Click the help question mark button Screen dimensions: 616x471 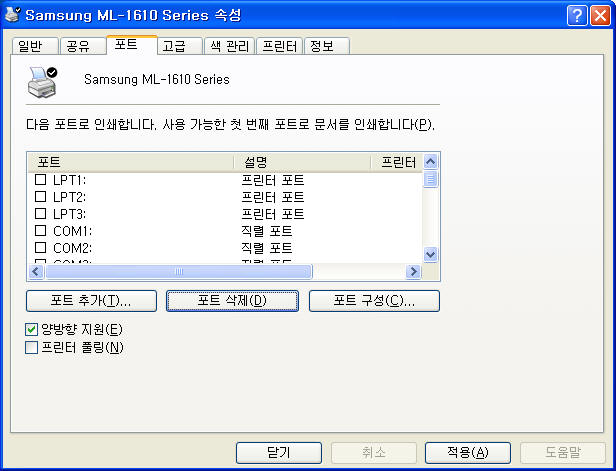577,16
